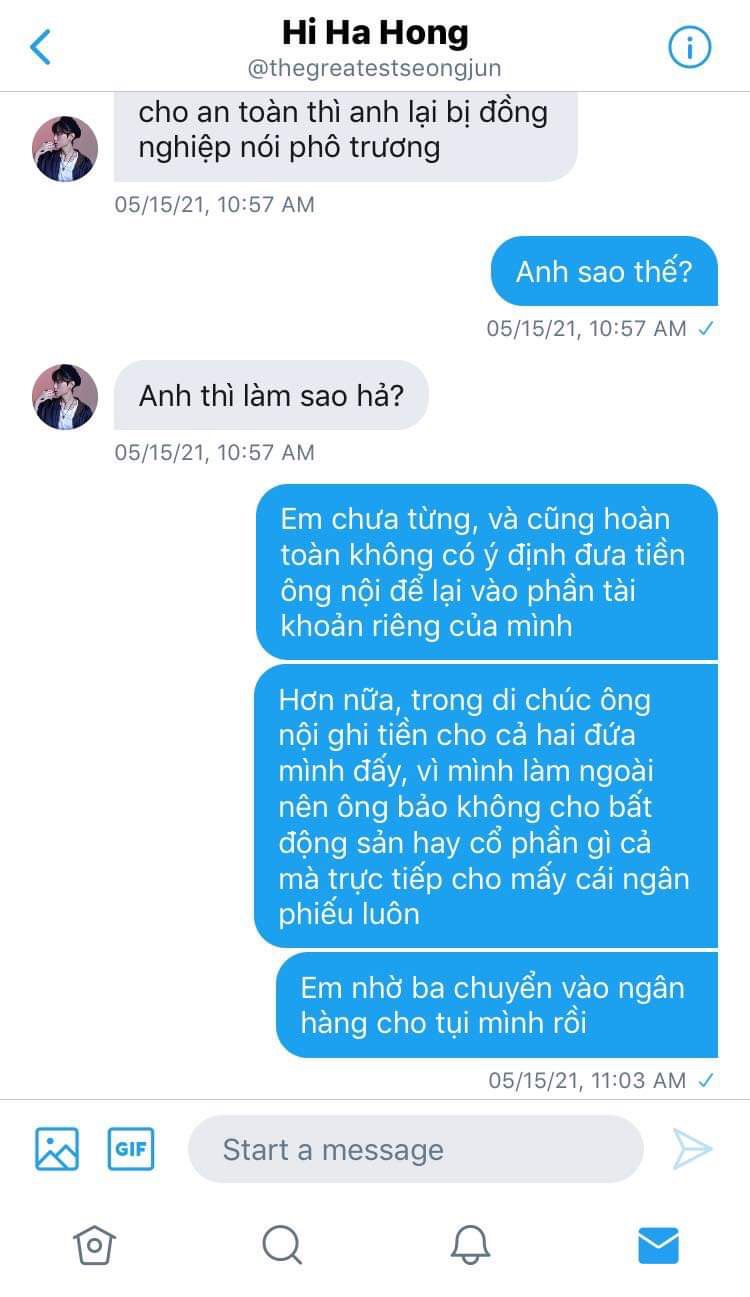This screenshot has width=750, height=1297.
Task: Select the 'Hơn nữa, trong di chúc' bubble
Action: point(486,806)
